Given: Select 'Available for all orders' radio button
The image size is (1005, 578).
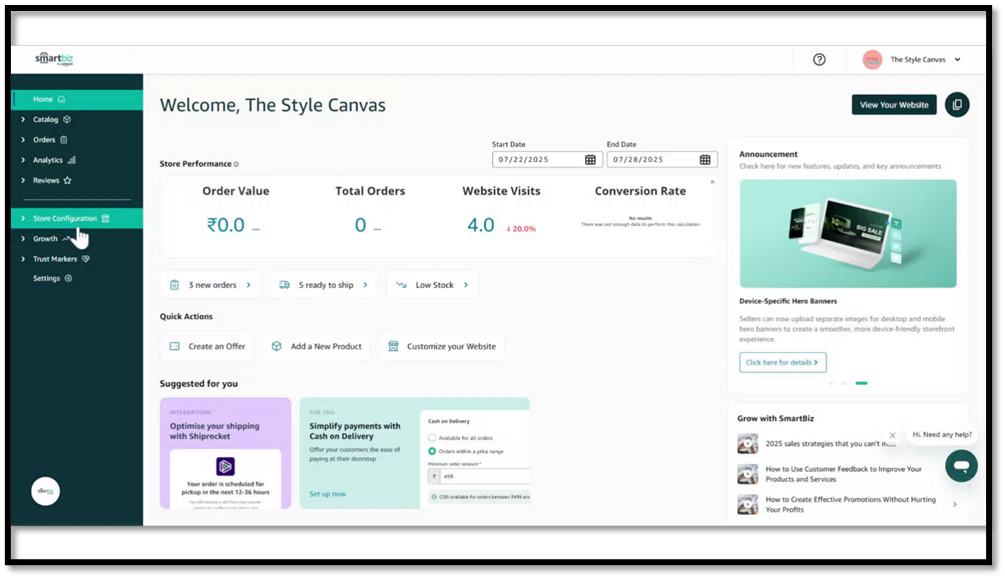Looking at the screenshot, I should 432,438.
